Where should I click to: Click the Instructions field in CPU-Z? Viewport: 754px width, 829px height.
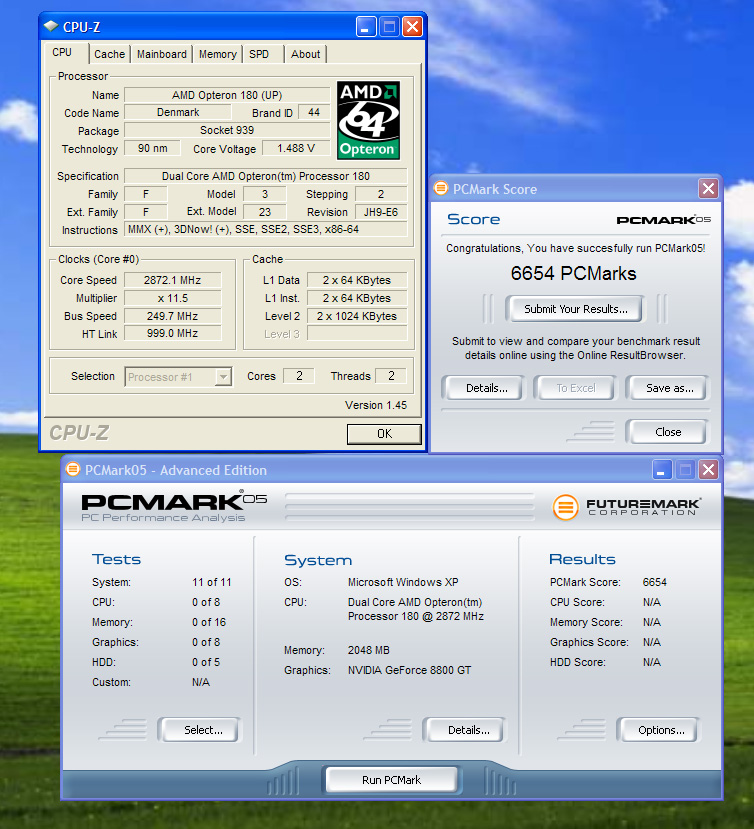click(x=266, y=229)
